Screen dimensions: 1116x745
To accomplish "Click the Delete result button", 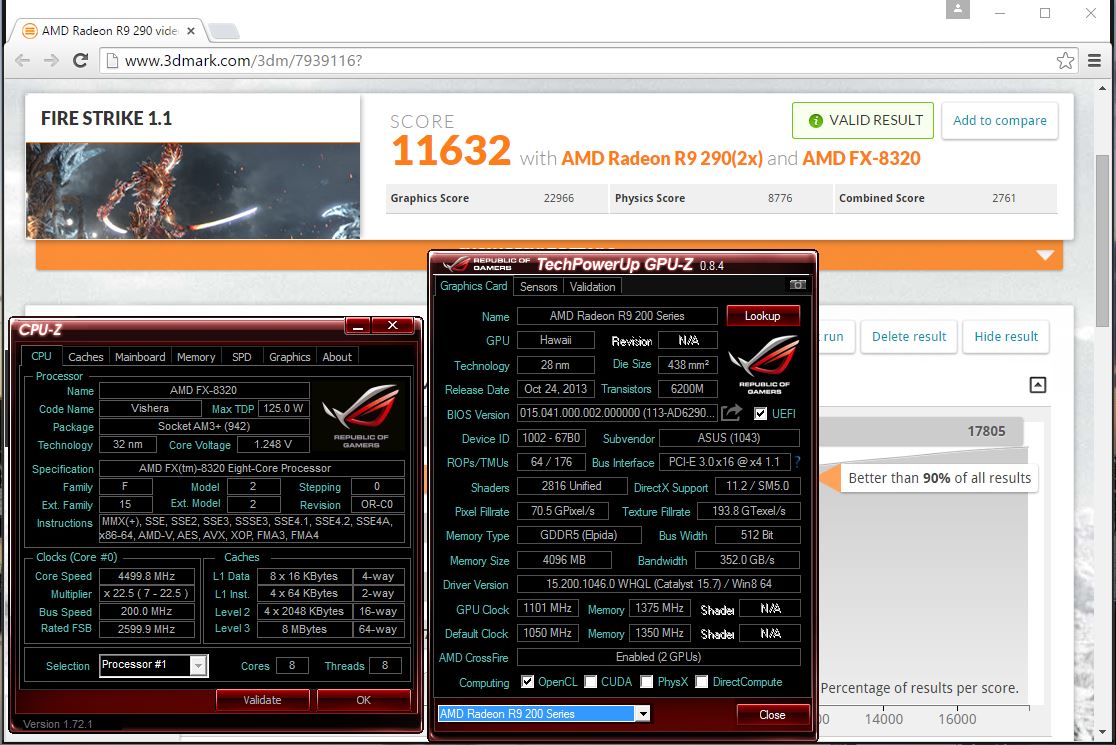I will (909, 337).
